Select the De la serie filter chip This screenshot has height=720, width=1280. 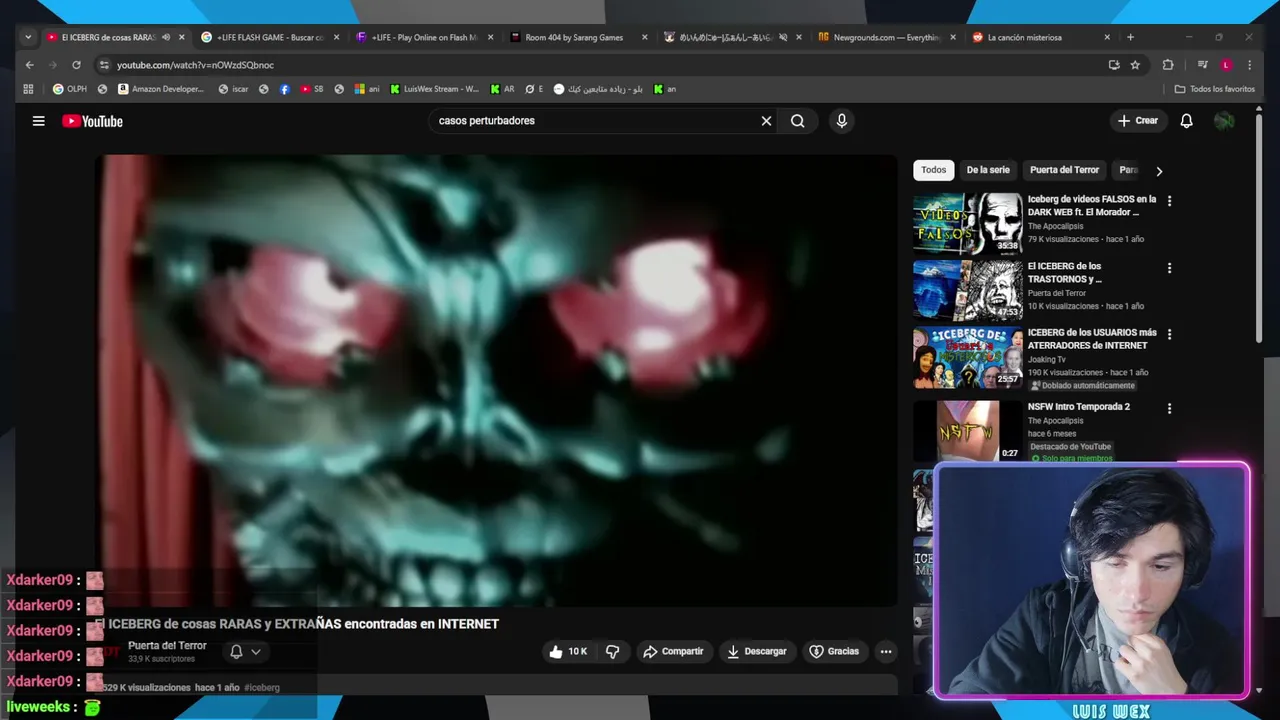988,170
